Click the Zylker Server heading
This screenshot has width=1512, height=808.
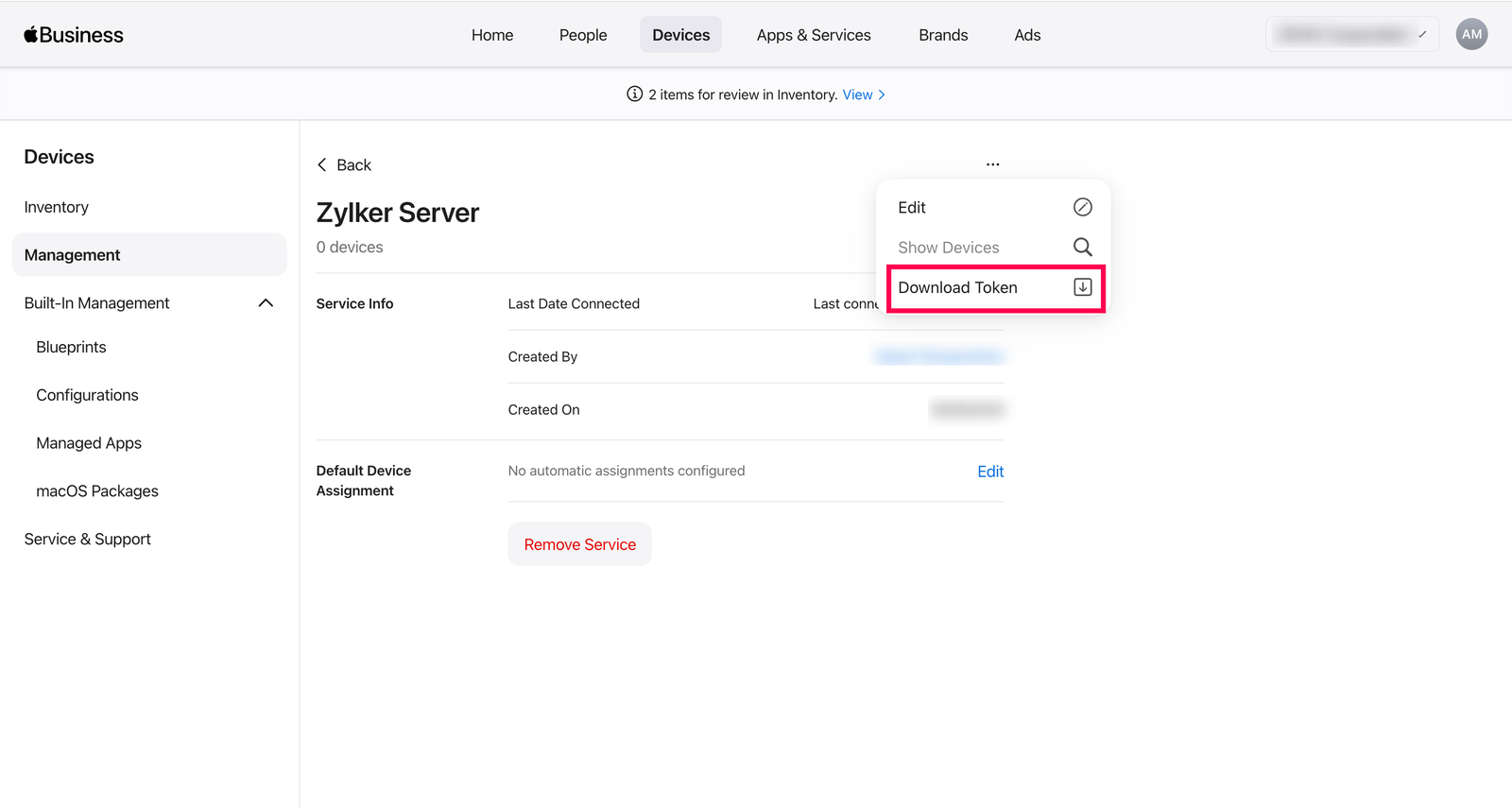[x=398, y=213]
